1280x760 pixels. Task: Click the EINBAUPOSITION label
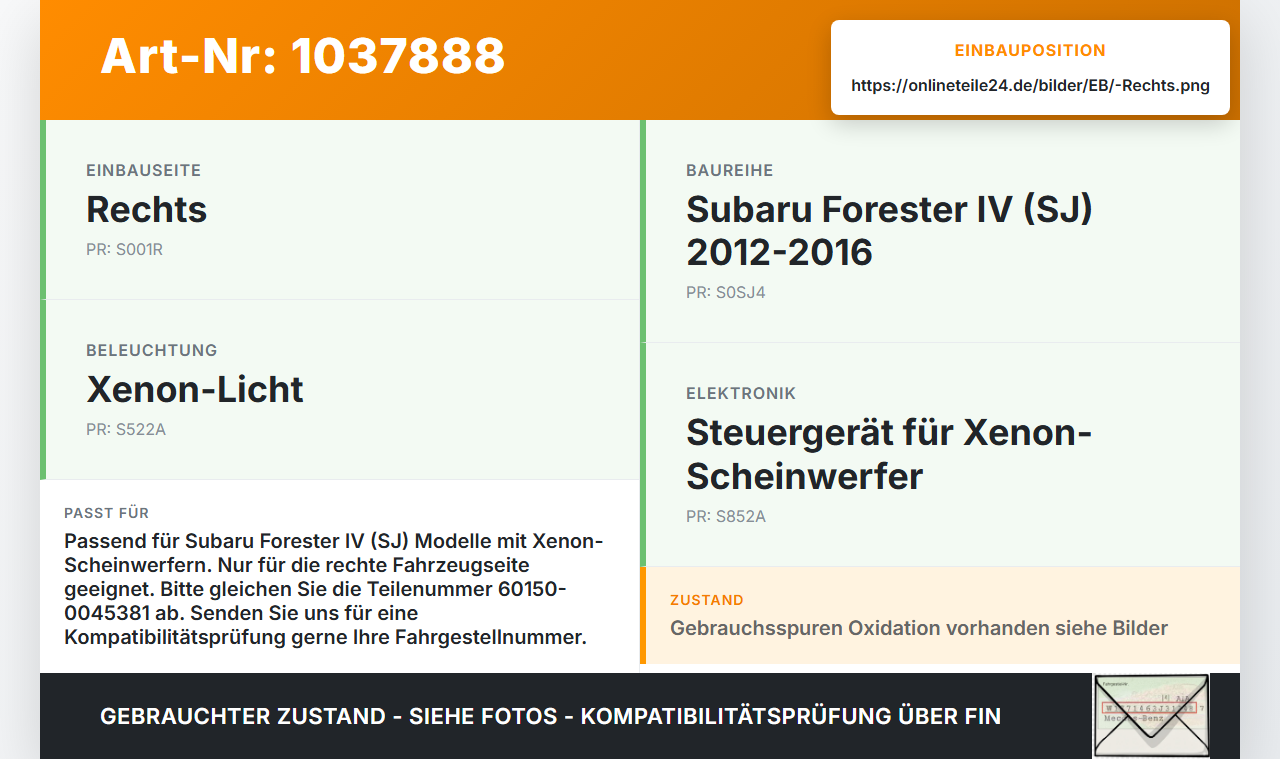1030,50
